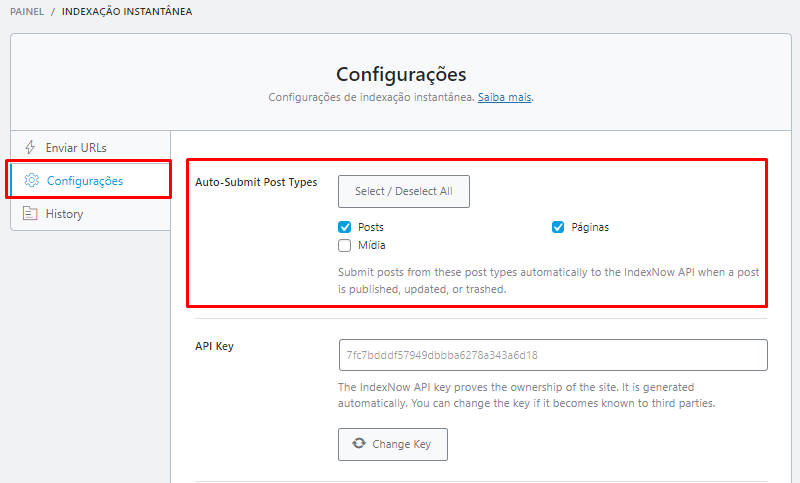The height and width of the screenshot is (483, 800).
Task: Click the gear icon beside Configurações
Action: (x=31, y=181)
